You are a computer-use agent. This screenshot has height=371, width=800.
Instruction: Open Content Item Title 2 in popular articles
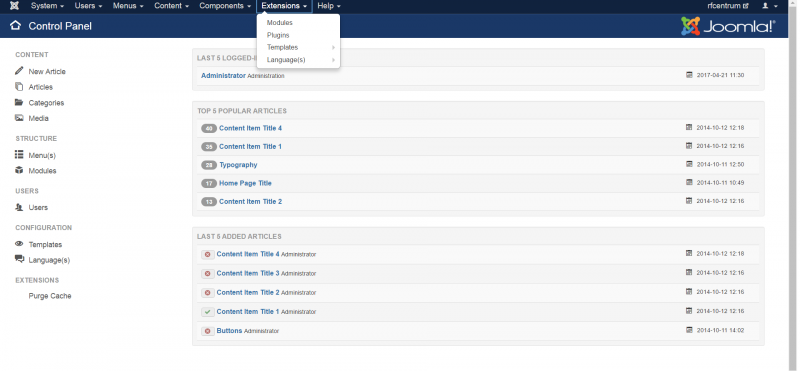point(251,202)
